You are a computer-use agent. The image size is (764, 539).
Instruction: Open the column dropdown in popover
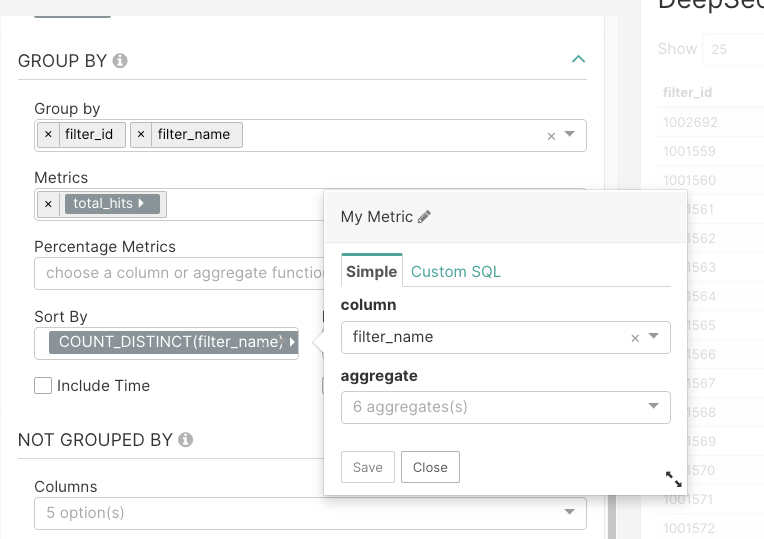(x=654, y=337)
